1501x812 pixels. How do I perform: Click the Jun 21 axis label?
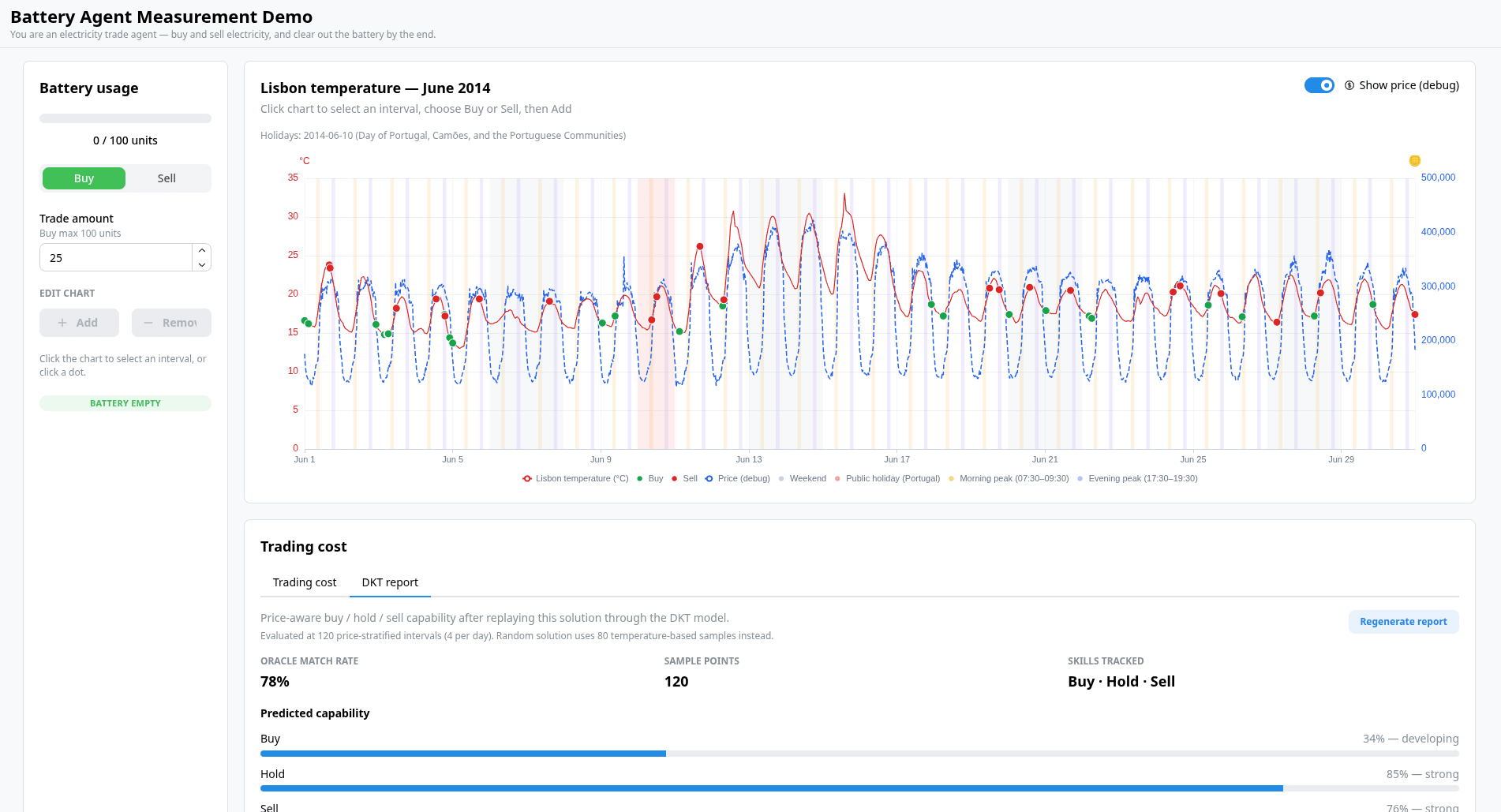tap(1045, 459)
